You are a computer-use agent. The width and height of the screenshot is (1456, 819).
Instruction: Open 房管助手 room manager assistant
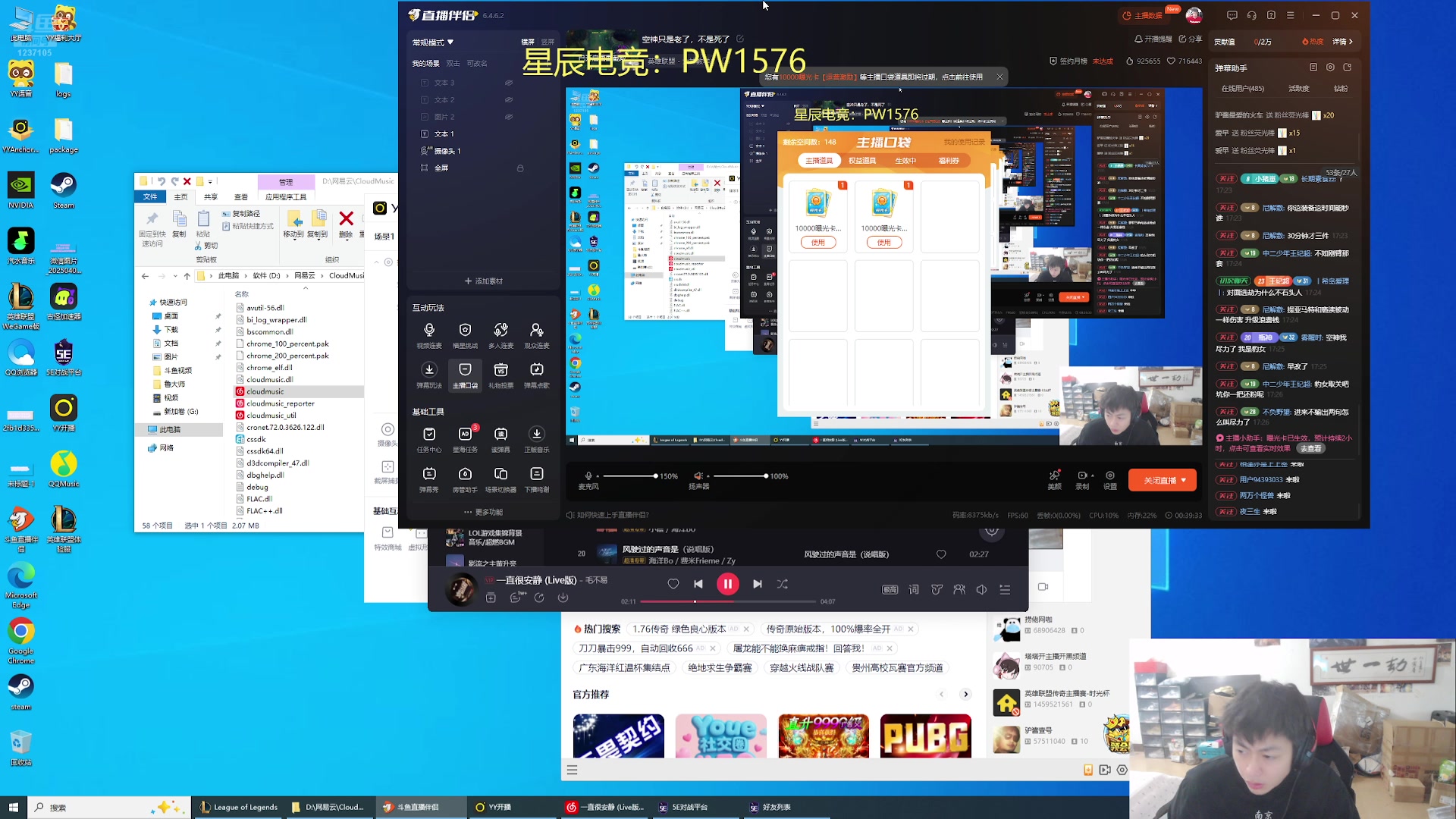(465, 479)
